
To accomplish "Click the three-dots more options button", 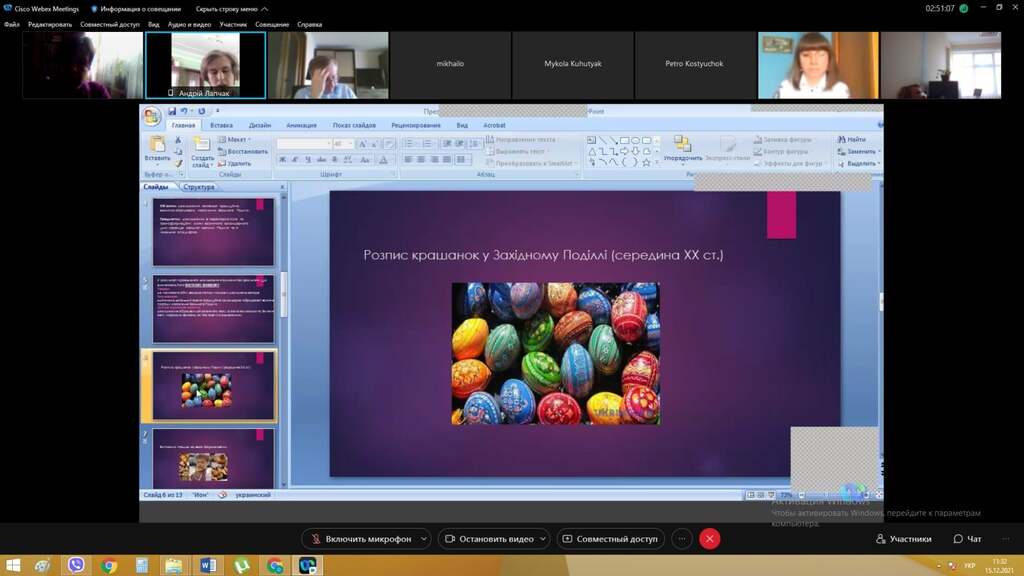I will pyautogui.click(x=682, y=539).
